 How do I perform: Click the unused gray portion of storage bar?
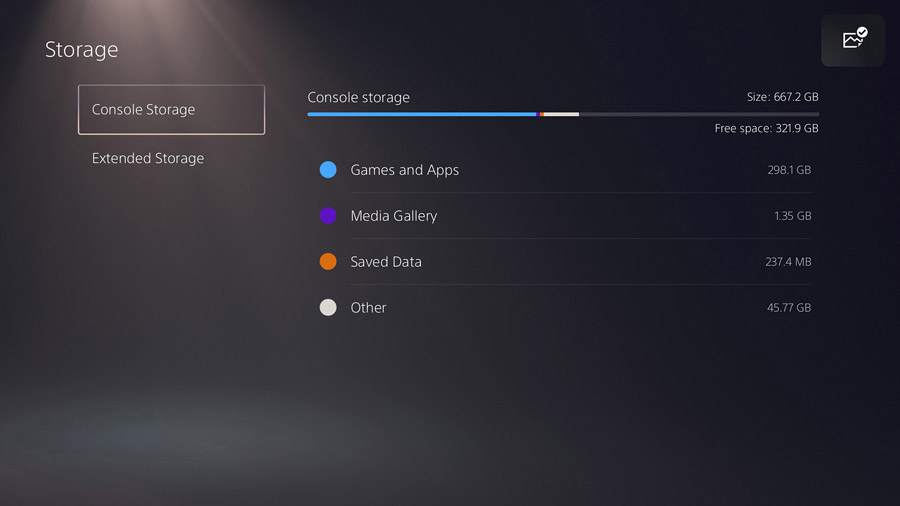(x=699, y=114)
